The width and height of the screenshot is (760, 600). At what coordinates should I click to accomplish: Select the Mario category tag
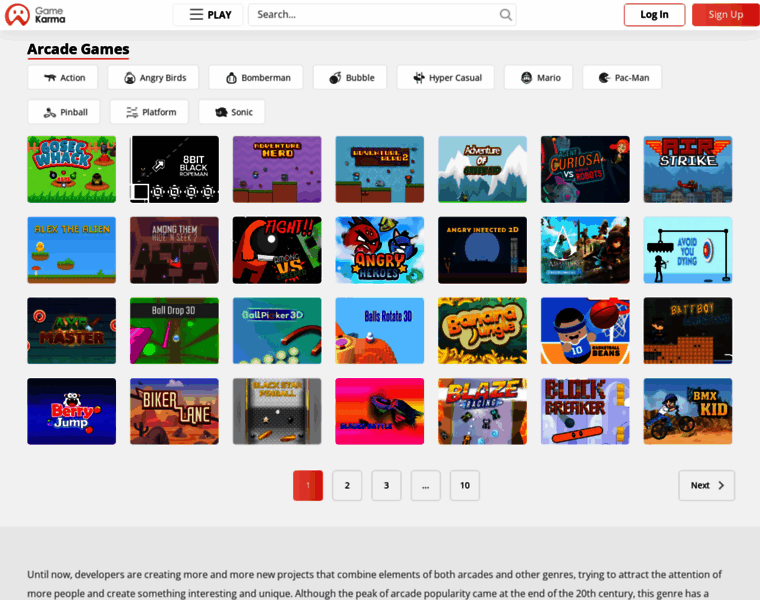[538, 78]
